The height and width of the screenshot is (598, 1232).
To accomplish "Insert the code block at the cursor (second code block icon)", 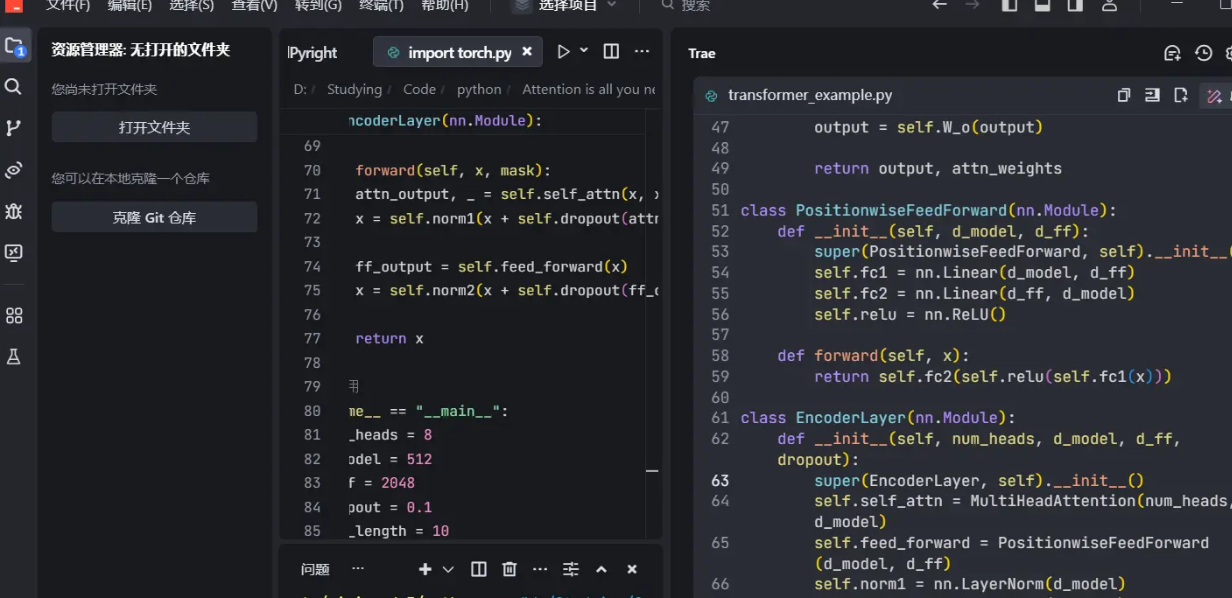I will [1153, 95].
